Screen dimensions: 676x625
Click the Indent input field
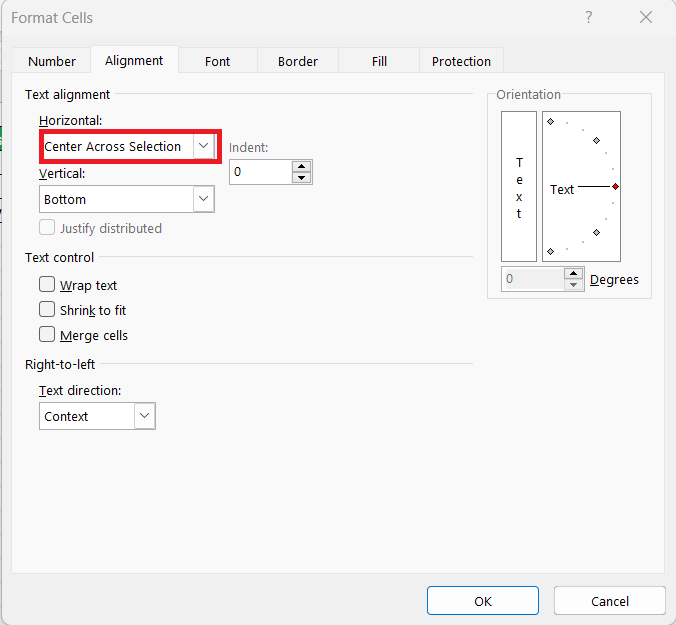(x=261, y=172)
